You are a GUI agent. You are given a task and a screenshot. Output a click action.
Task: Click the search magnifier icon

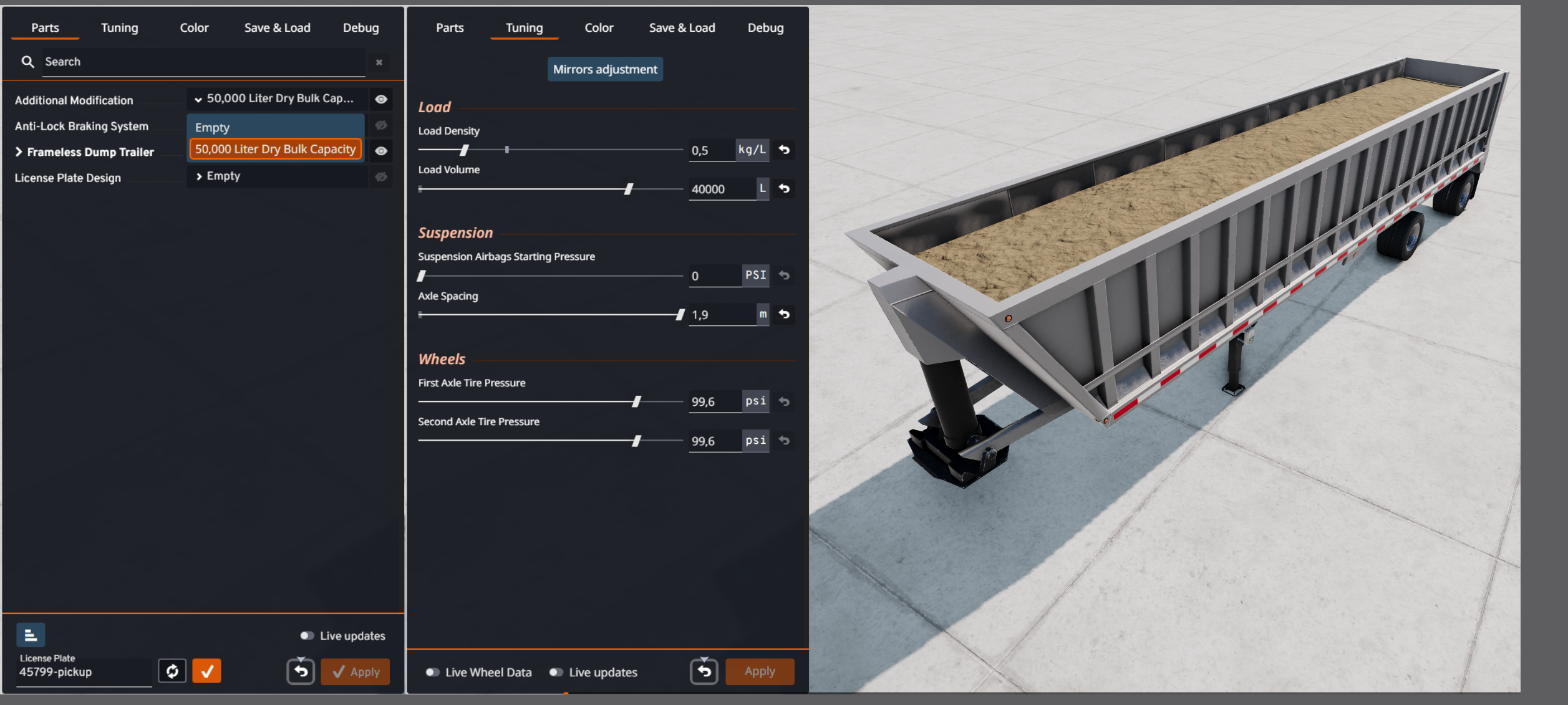click(27, 62)
